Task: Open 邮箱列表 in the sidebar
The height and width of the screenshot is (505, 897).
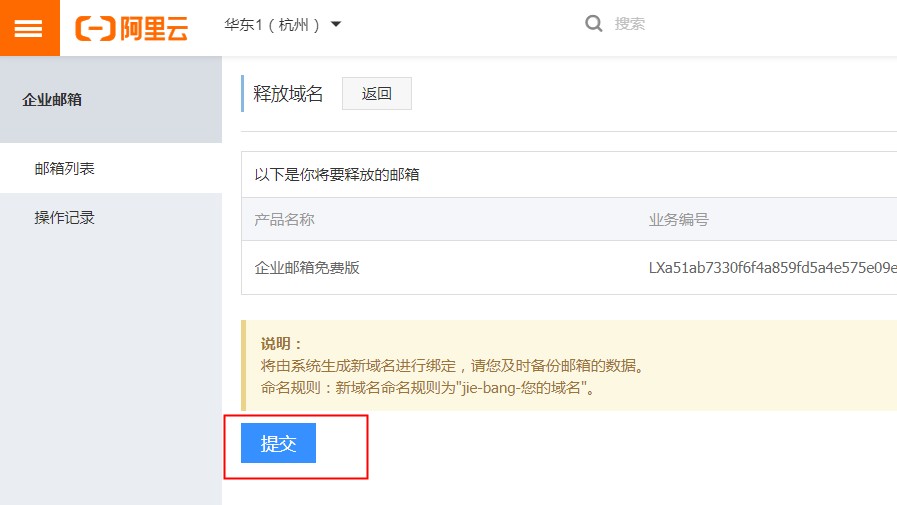Action: click(65, 168)
